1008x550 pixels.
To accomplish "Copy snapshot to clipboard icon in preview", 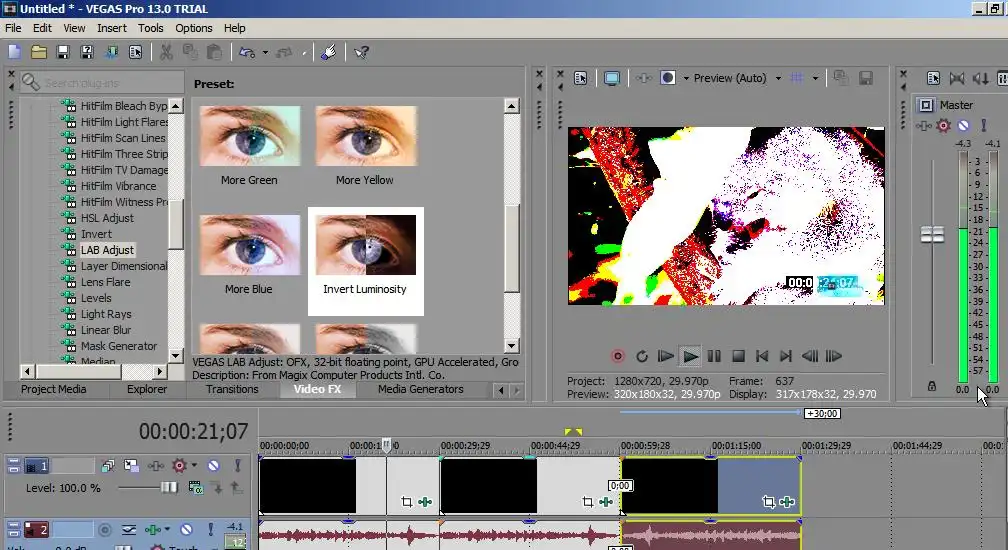I will coord(840,78).
